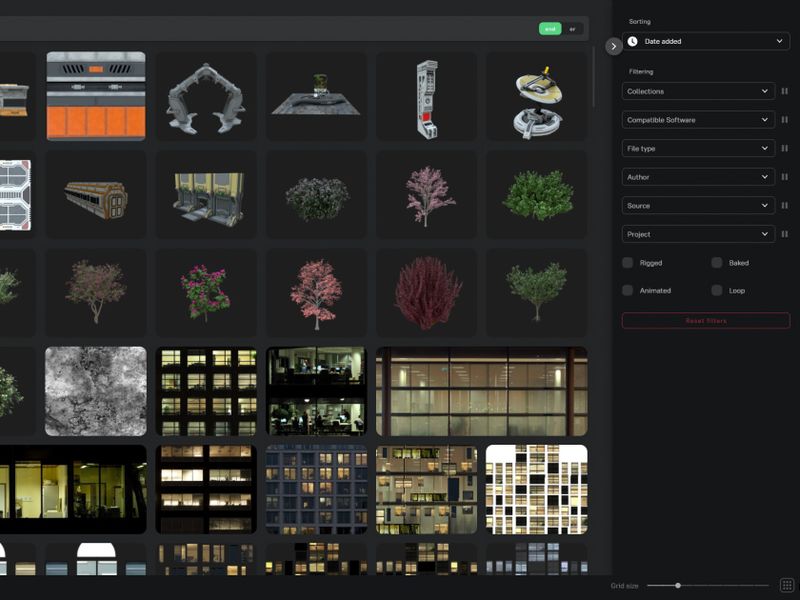Click the pause icon beside Compatible Software

[785, 120]
